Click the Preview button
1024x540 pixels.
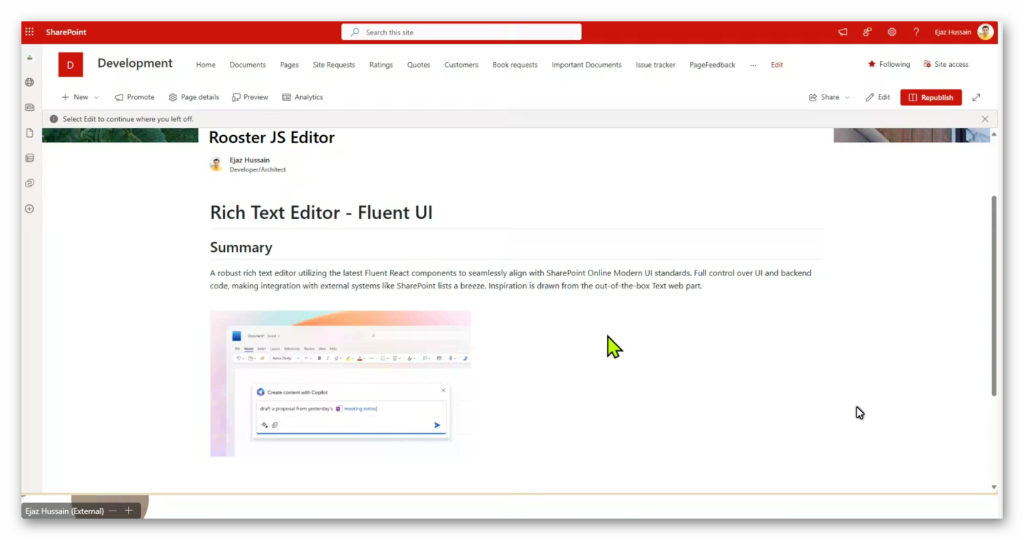250,97
